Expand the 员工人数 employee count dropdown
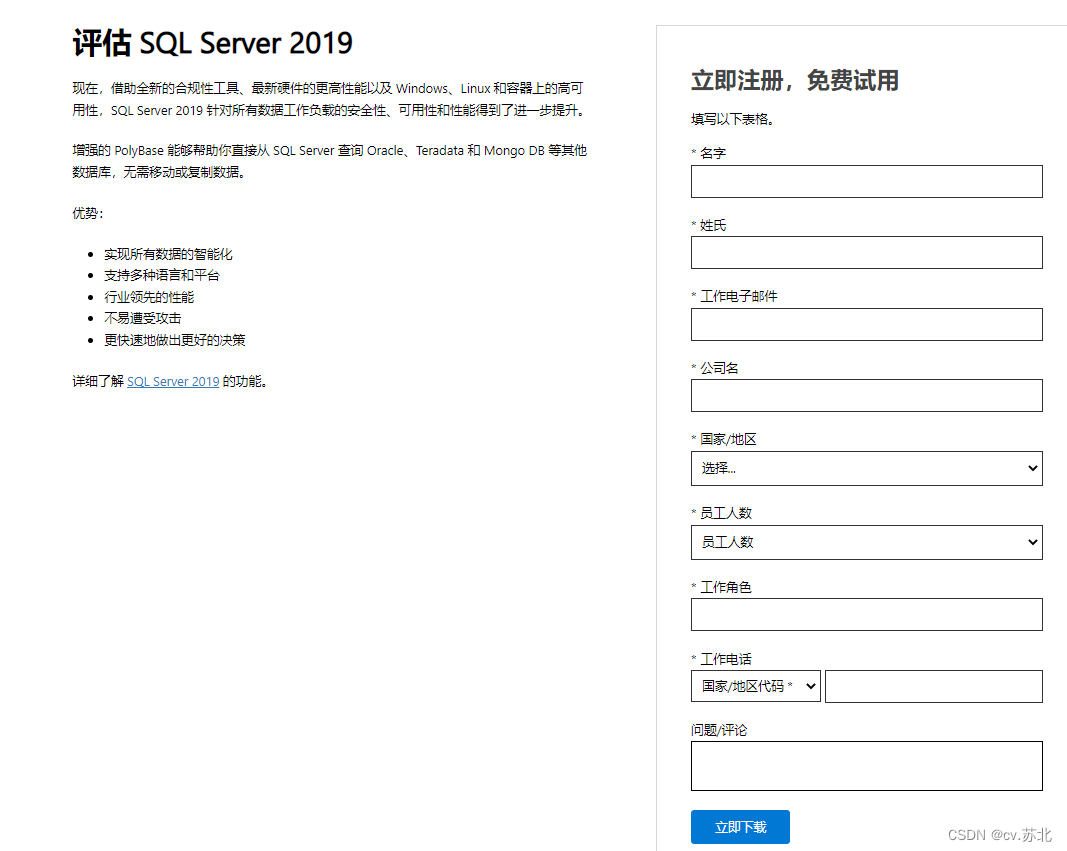1067x851 pixels. click(x=866, y=542)
